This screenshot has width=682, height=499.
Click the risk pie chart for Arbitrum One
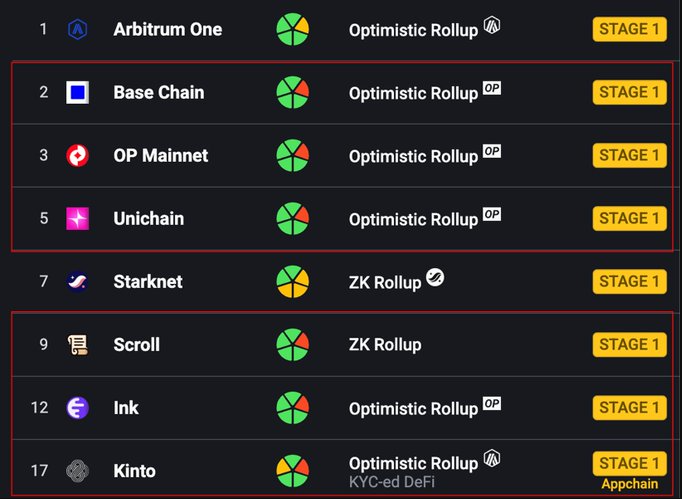click(x=293, y=29)
